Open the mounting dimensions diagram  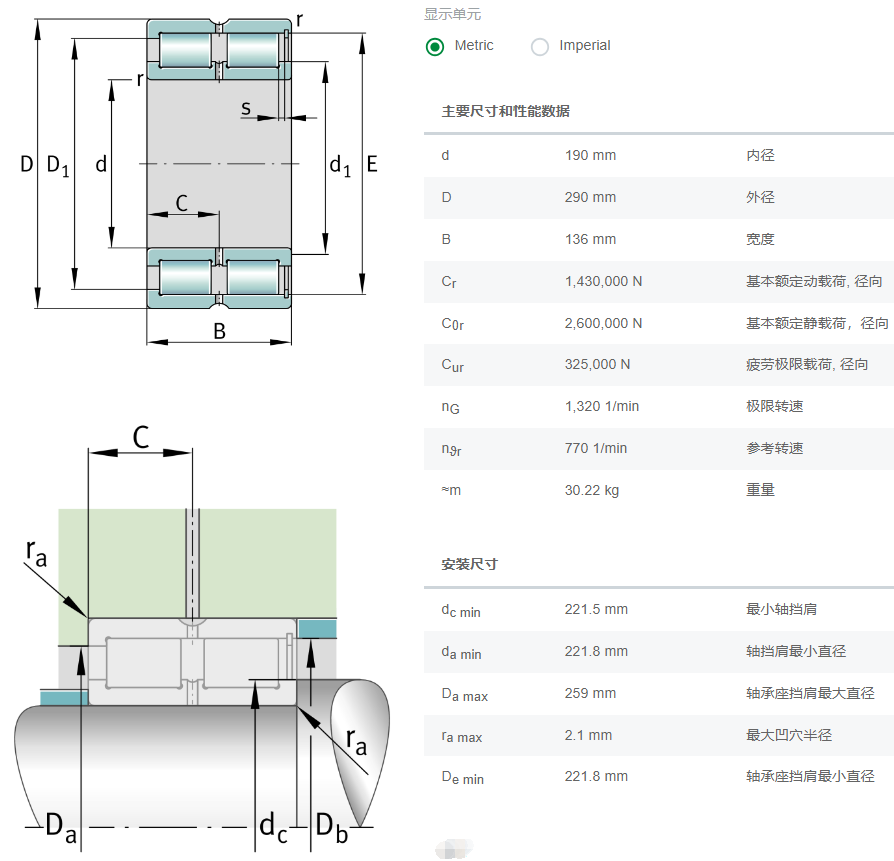(202, 639)
